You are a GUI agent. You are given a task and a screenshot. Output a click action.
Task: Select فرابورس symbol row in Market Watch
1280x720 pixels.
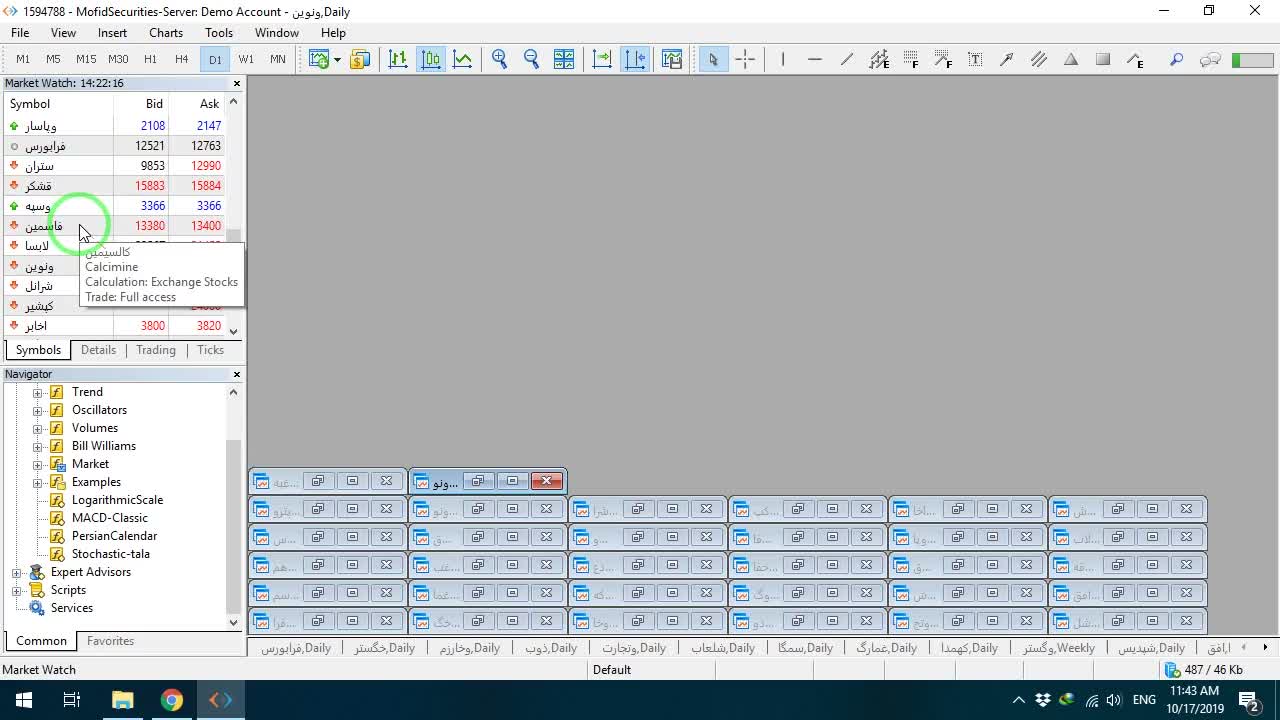pos(114,146)
